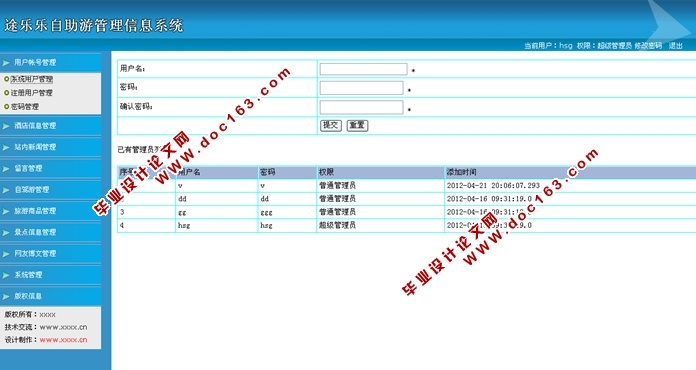The width and height of the screenshot is (696, 370).
Task: Click the 重置 reset button
Action: [x=357, y=126]
